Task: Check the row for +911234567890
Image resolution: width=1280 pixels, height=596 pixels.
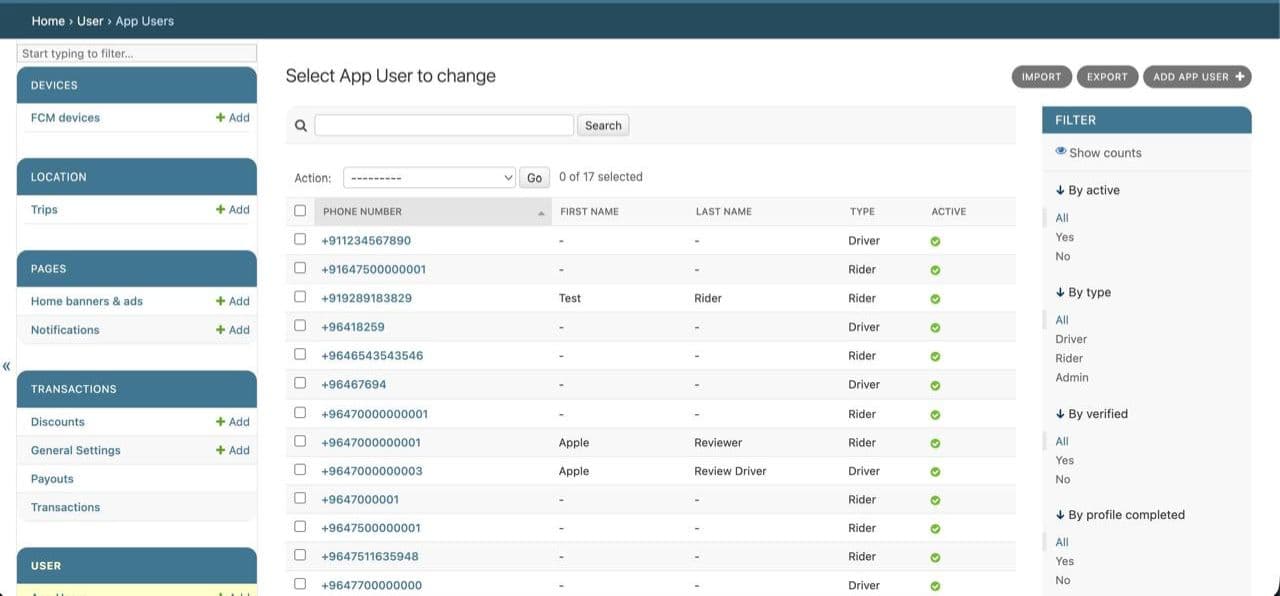Action: point(300,239)
